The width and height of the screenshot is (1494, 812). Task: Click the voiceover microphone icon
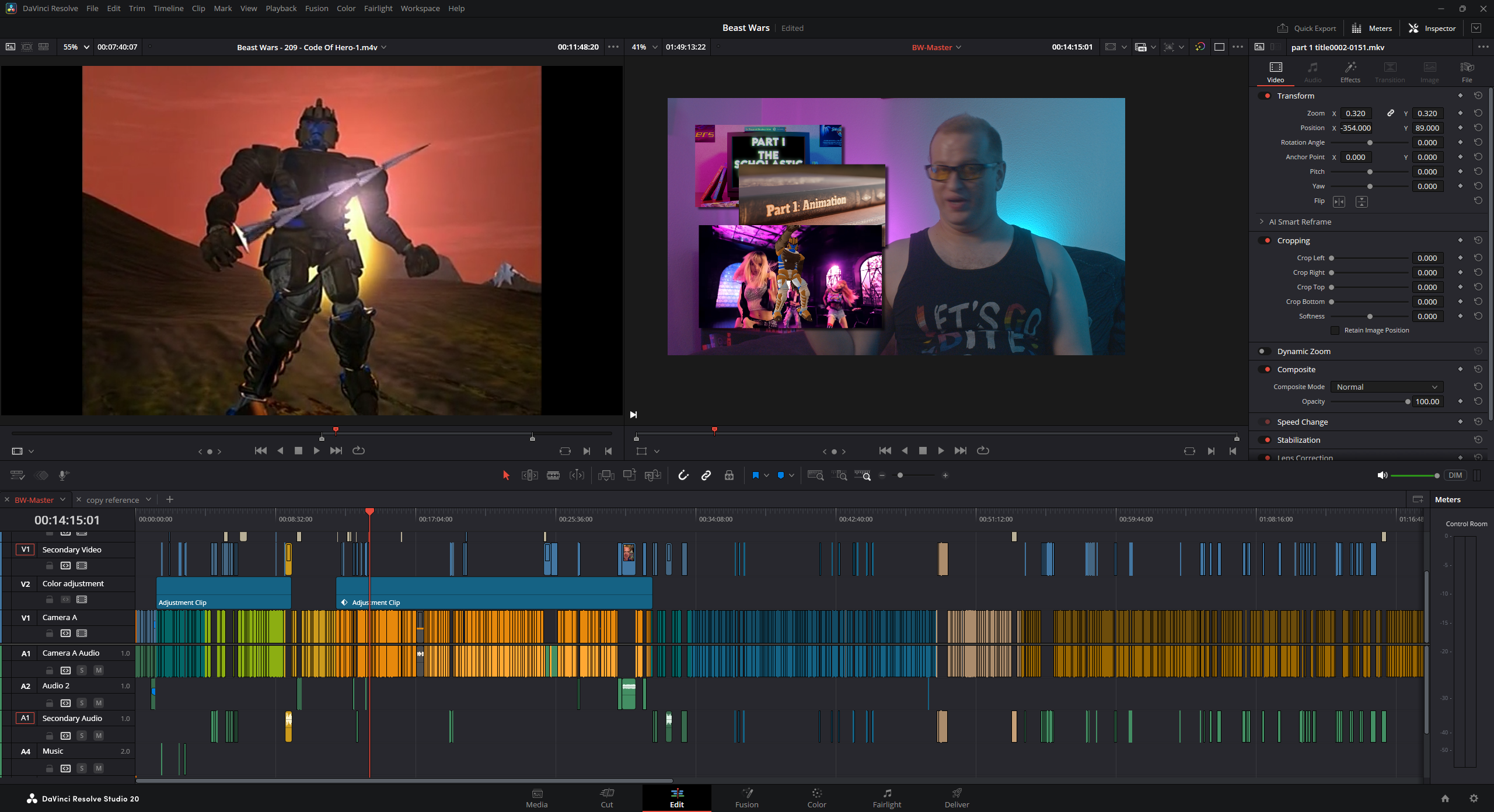64,475
